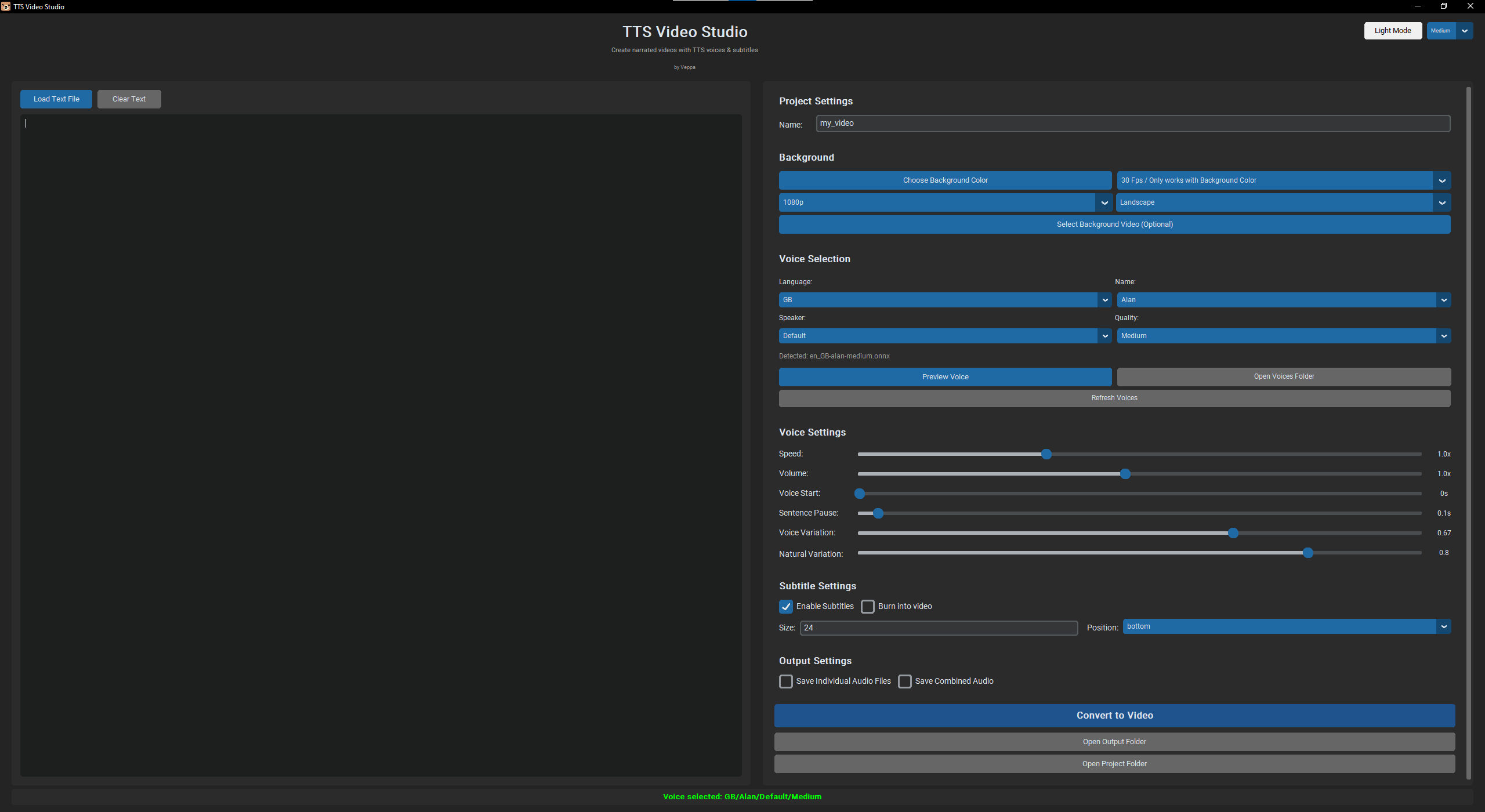Click the chevron arrow of the Speaker Default dropdown
1485x812 pixels.
(1104, 336)
